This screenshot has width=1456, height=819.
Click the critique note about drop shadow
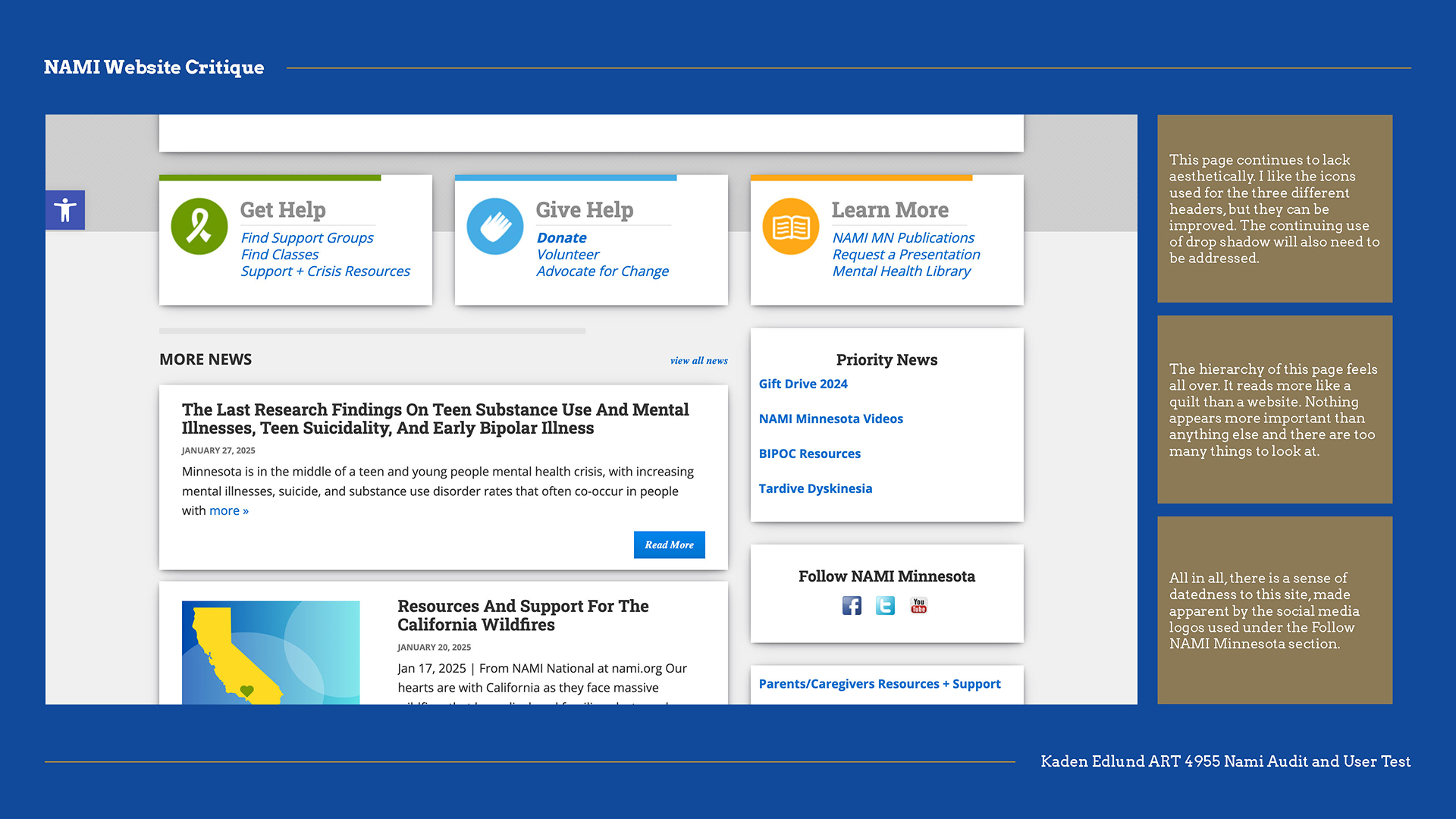point(1275,209)
